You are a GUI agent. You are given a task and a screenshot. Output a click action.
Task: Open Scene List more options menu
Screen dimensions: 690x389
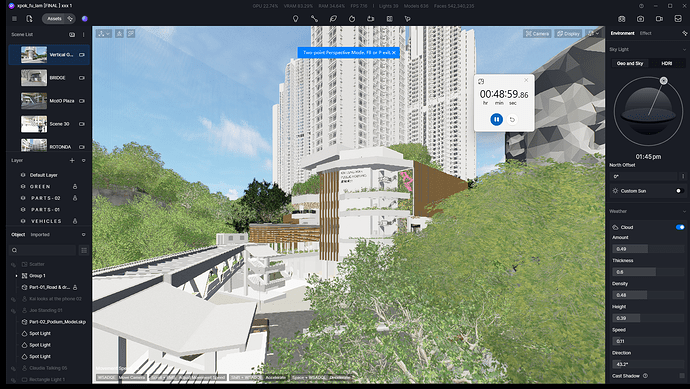[x=84, y=34]
